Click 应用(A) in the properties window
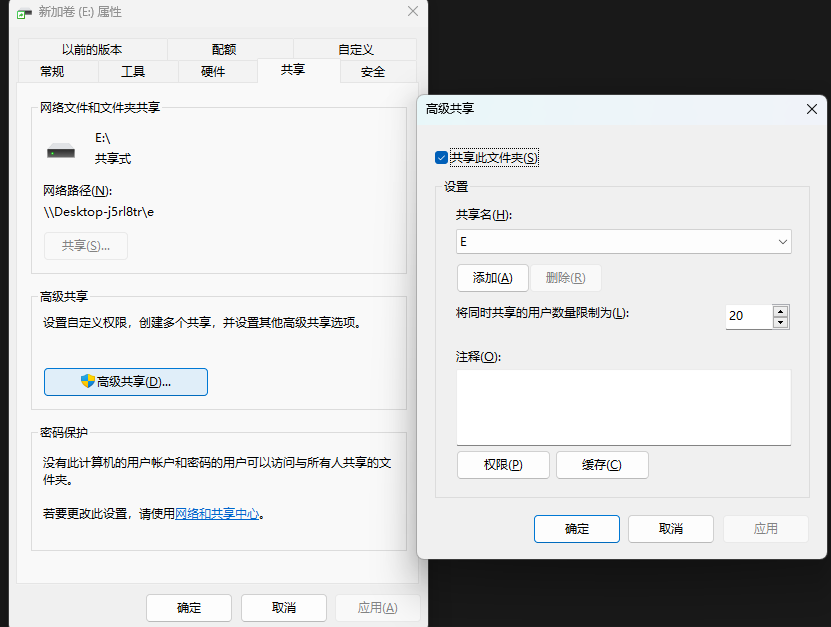This screenshot has height=627, width=831. 377,607
